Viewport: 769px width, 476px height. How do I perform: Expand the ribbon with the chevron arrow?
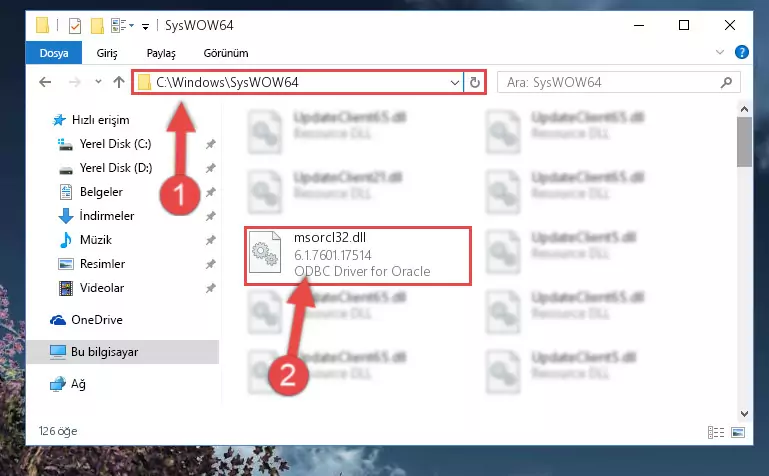[719, 52]
